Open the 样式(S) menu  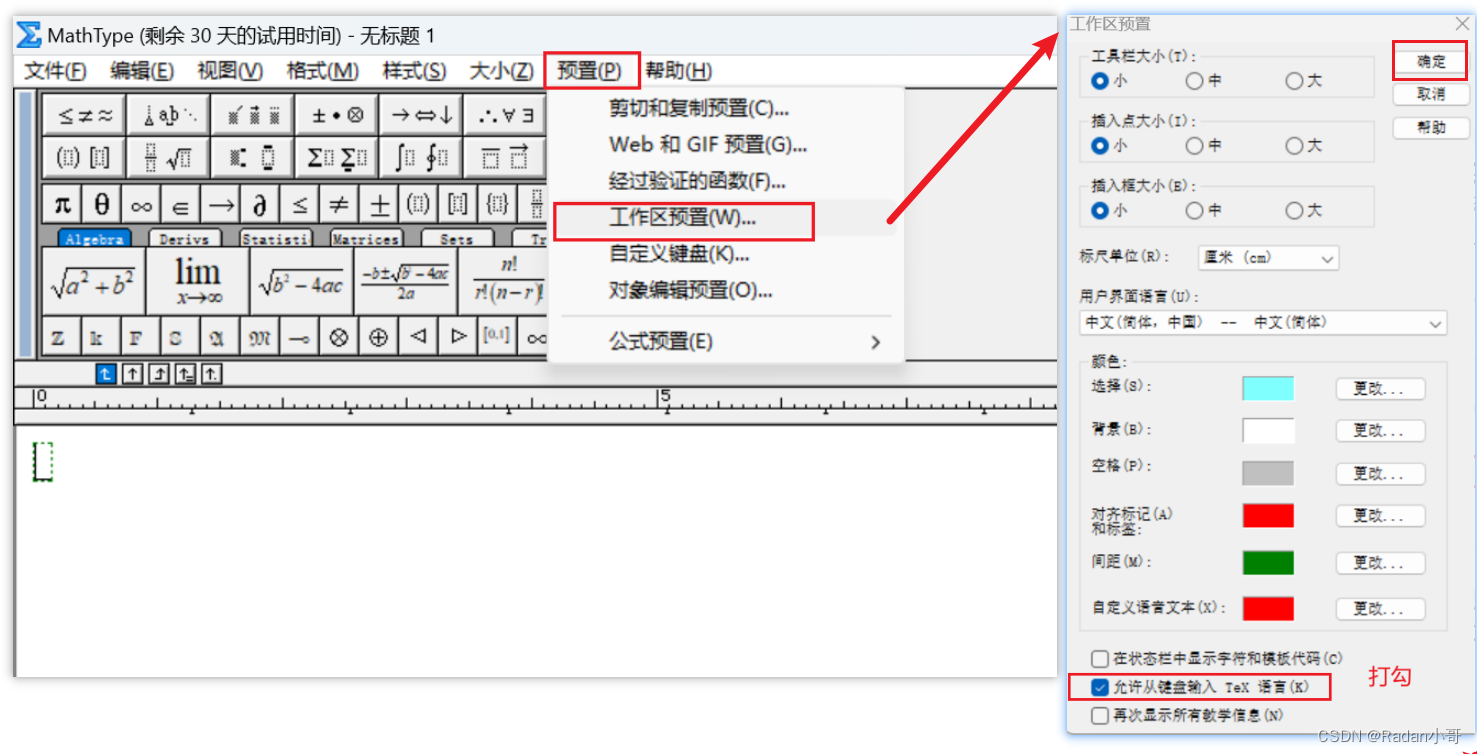(414, 71)
